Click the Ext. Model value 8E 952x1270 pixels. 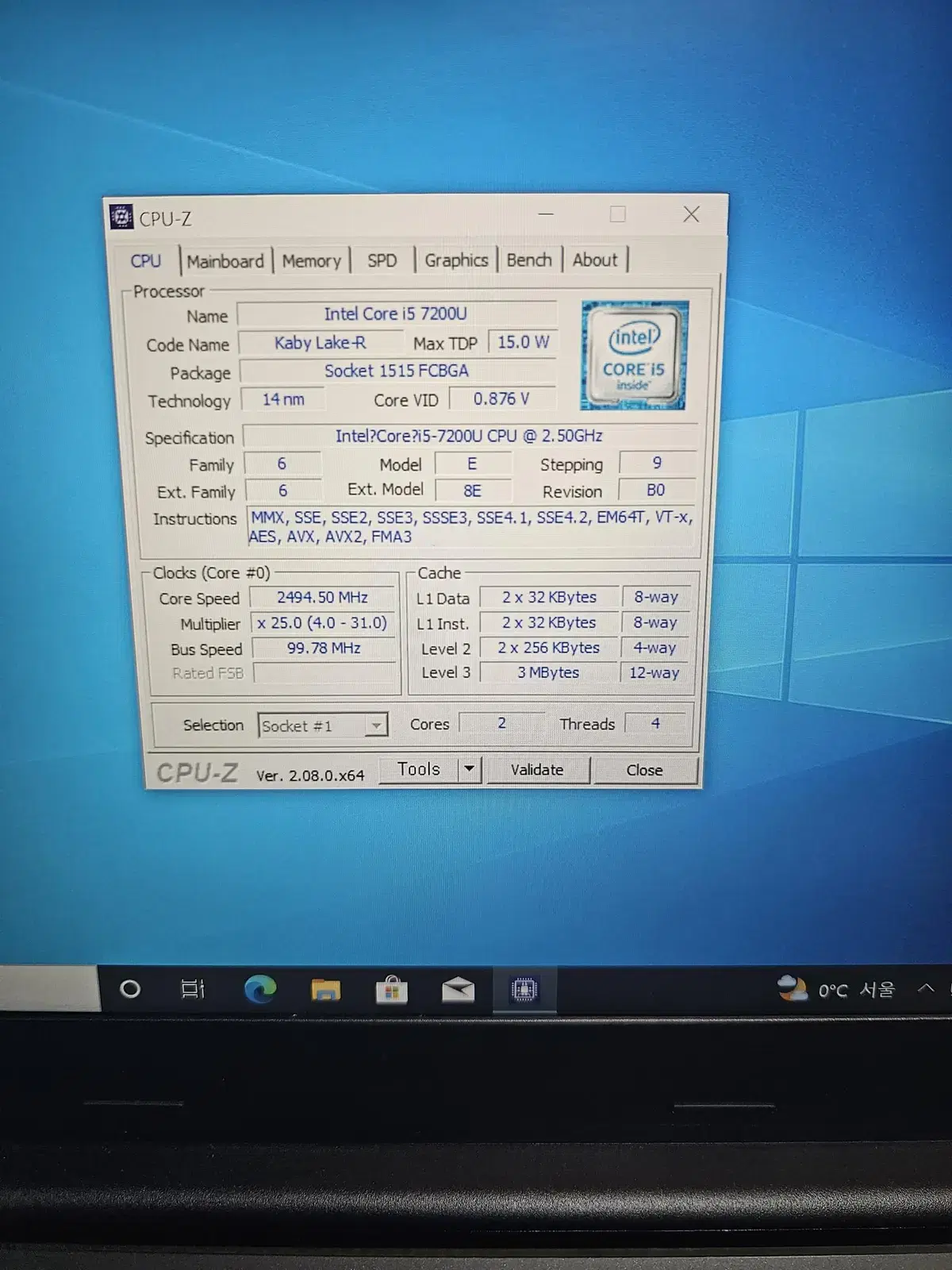click(472, 491)
